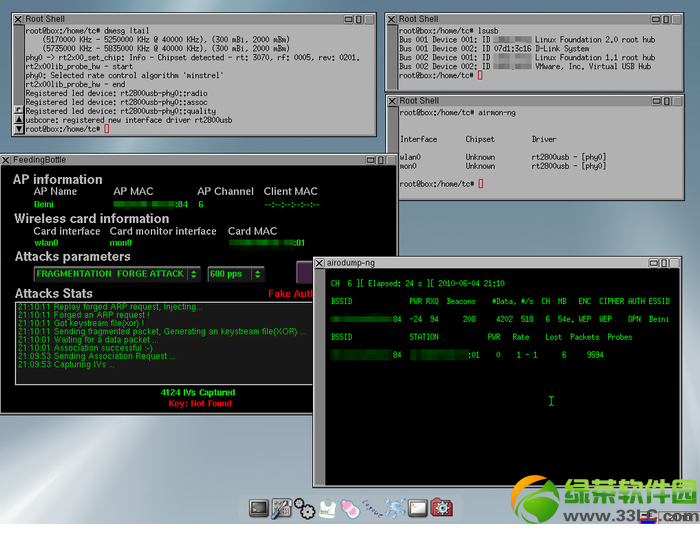This screenshot has height=537, width=700.
Task: Open the red folder gear icon in dock
Action: pos(442,508)
